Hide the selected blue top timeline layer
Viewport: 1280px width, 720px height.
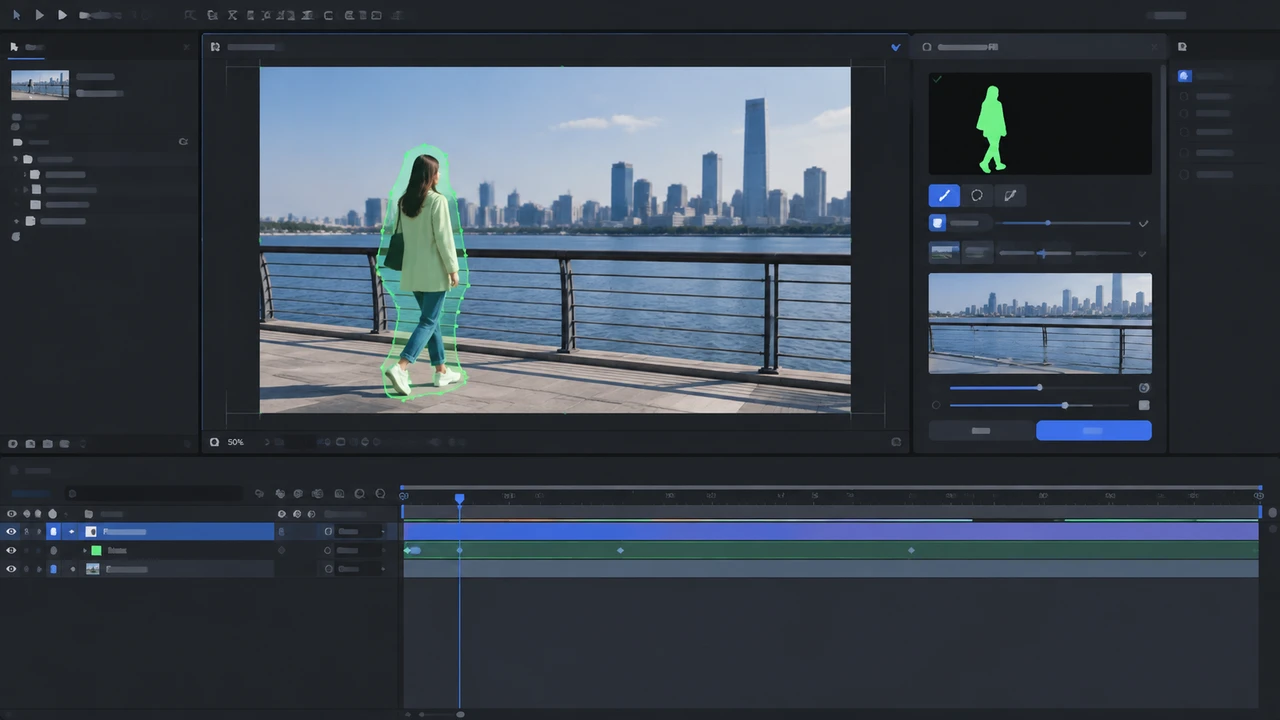point(12,532)
